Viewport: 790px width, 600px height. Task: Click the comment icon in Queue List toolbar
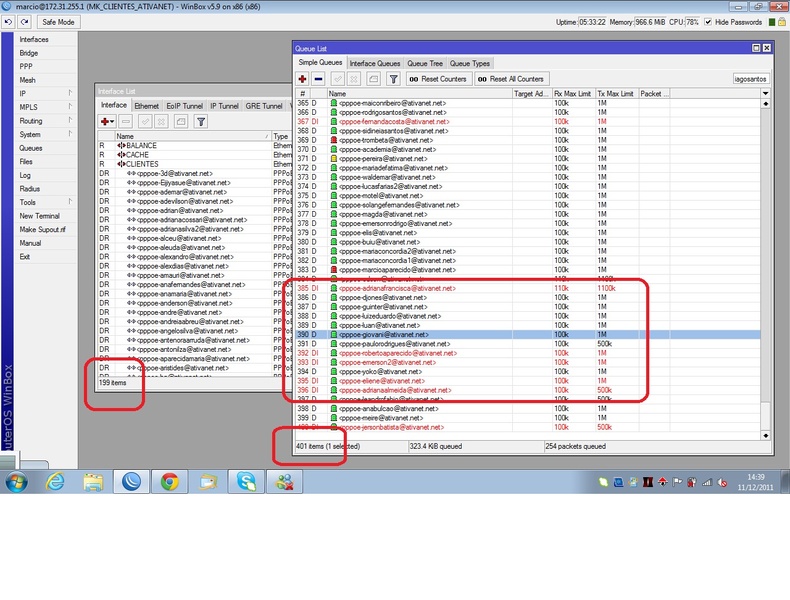(373, 78)
